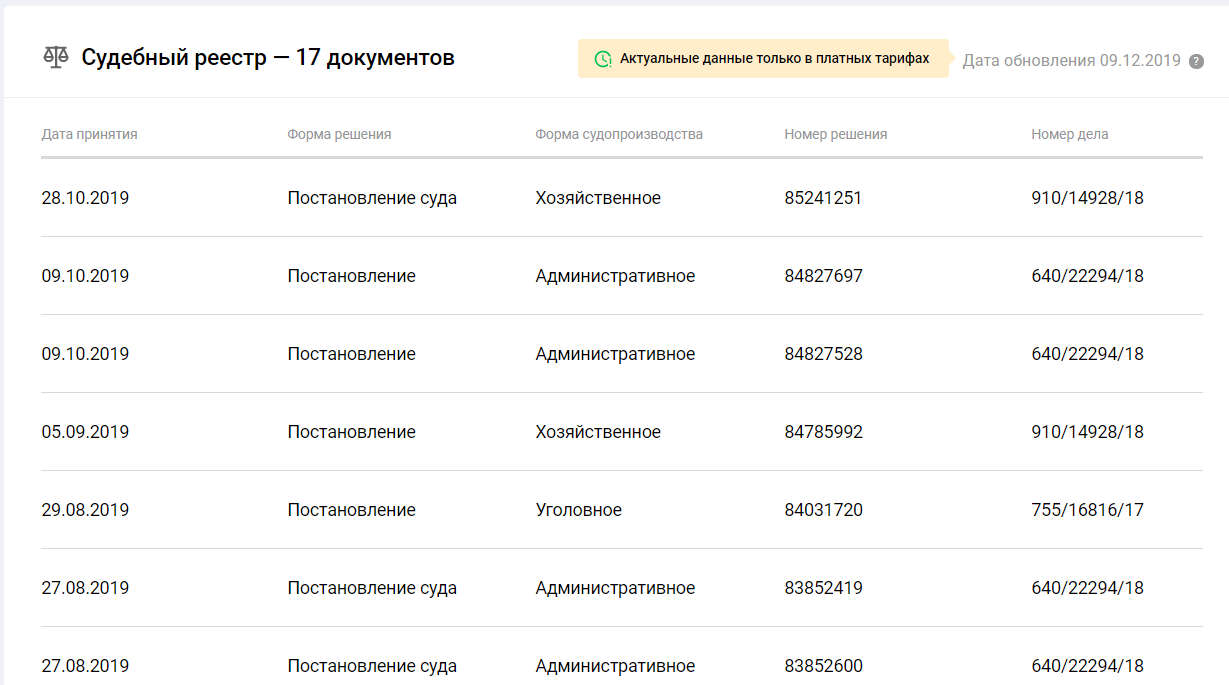1229x685 pixels.
Task: Open decision number 84785992
Action: pyautogui.click(x=823, y=432)
